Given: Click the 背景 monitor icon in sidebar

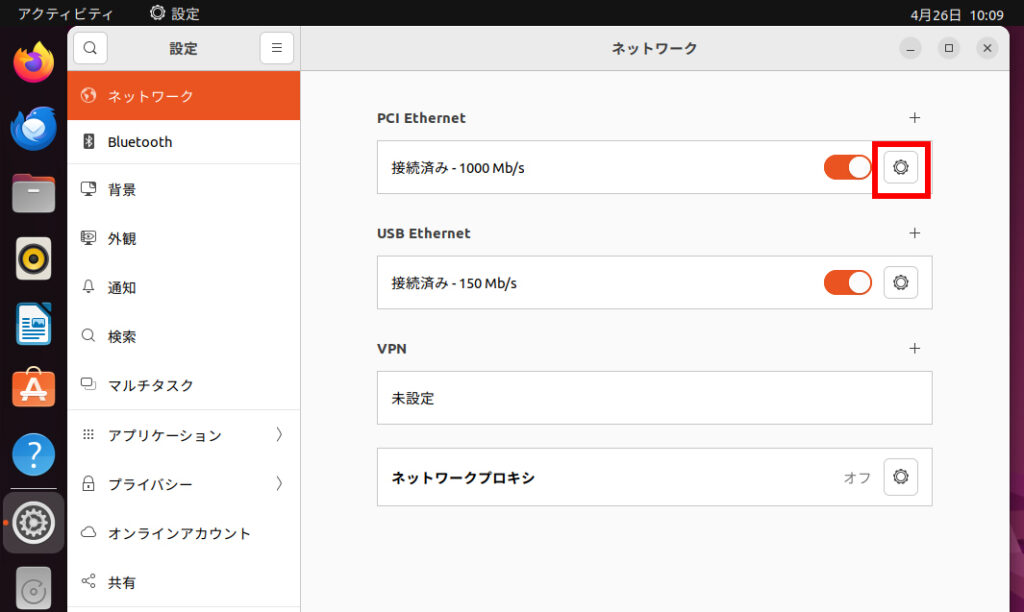Looking at the screenshot, I should [88, 189].
